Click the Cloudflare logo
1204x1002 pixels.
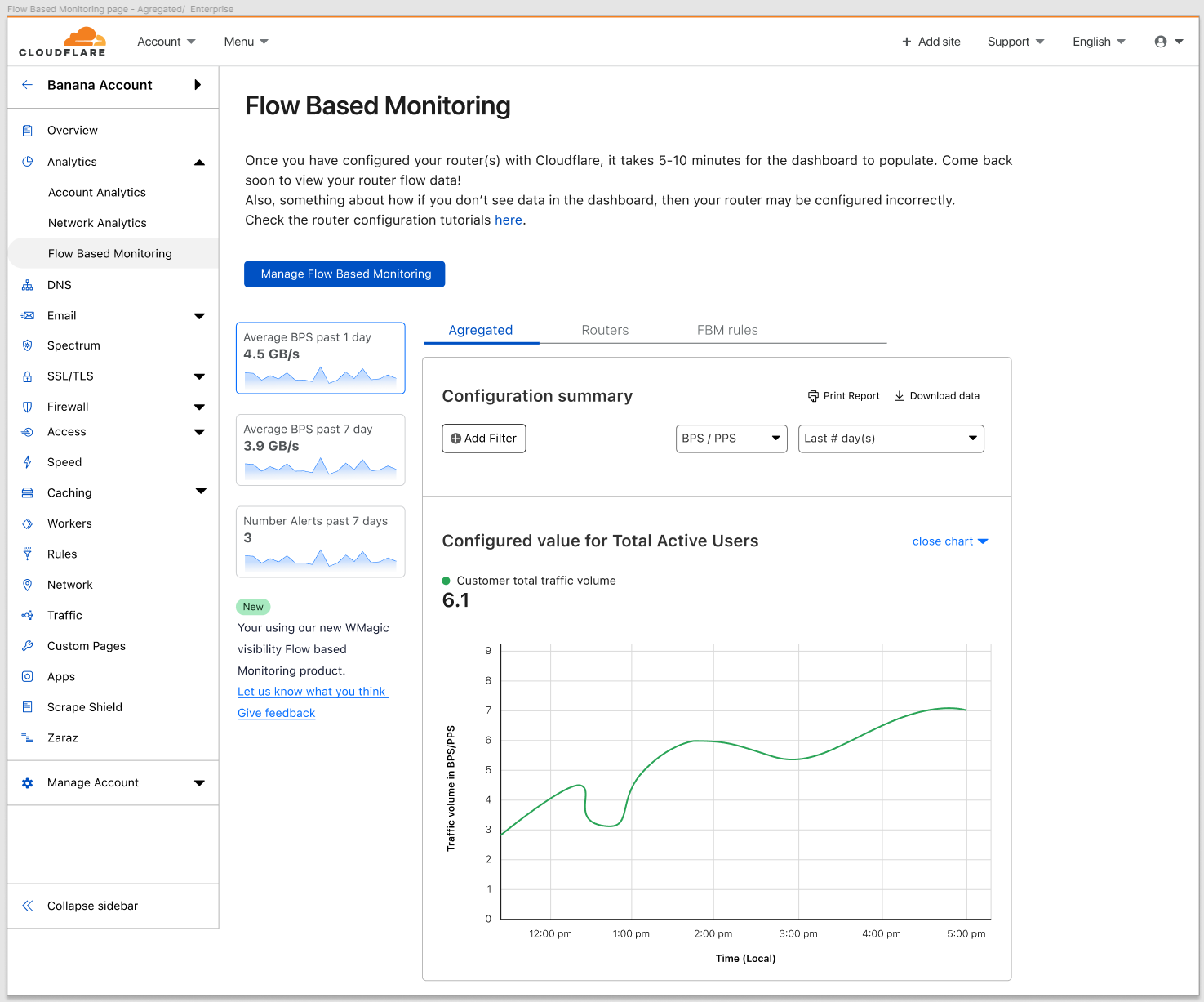pyautogui.click(x=63, y=42)
